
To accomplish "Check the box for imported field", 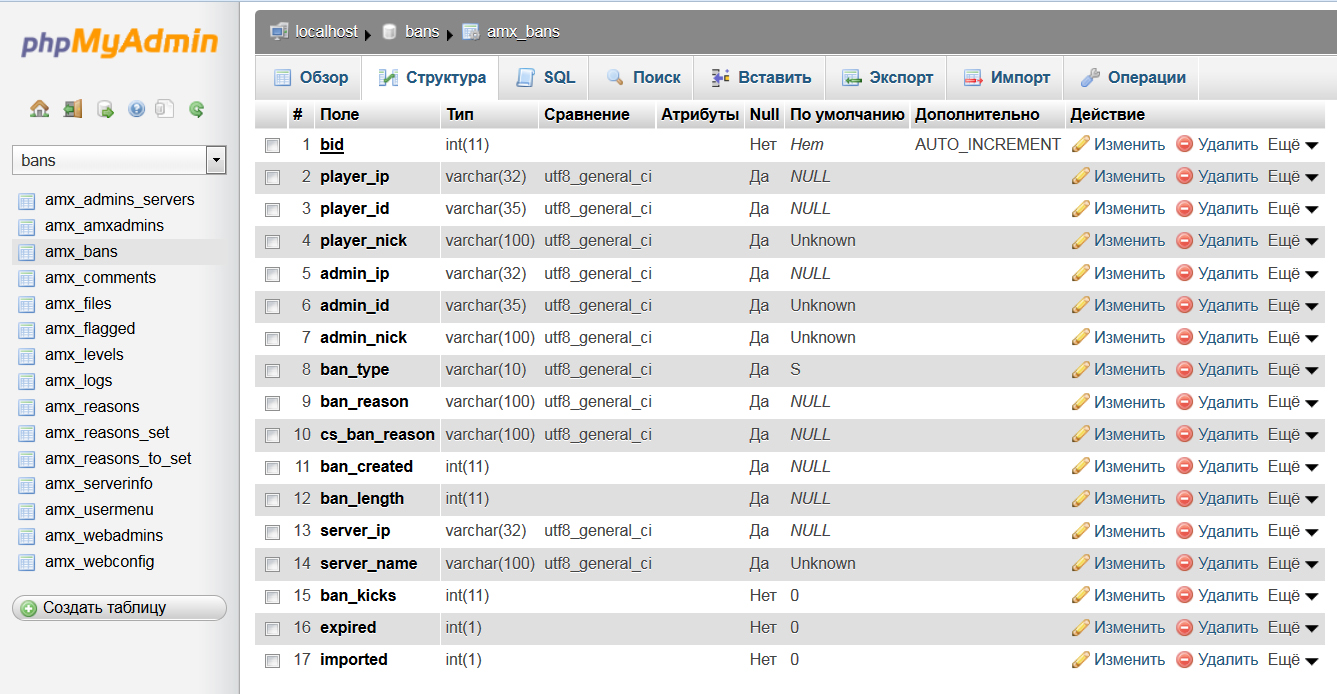I will 272,660.
